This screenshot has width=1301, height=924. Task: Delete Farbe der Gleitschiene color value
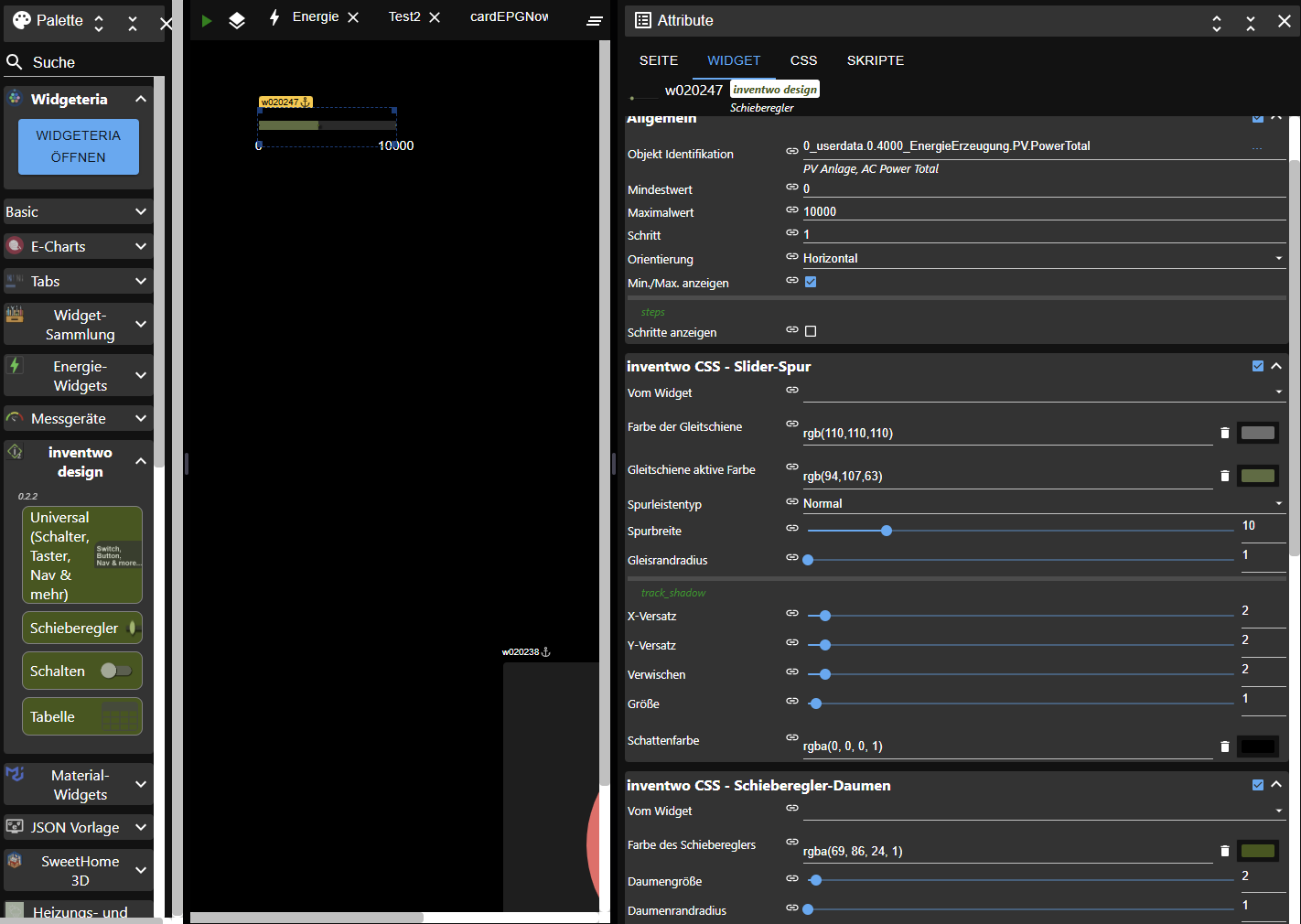(x=1224, y=433)
